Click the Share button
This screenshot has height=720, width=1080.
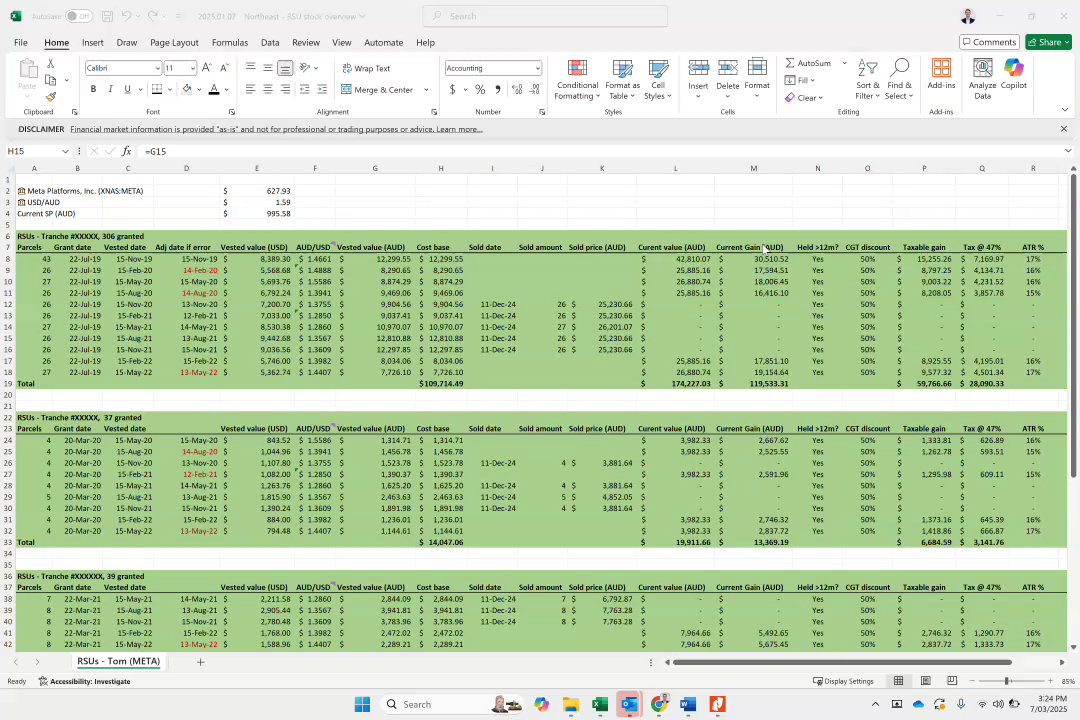tap(1048, 42)
